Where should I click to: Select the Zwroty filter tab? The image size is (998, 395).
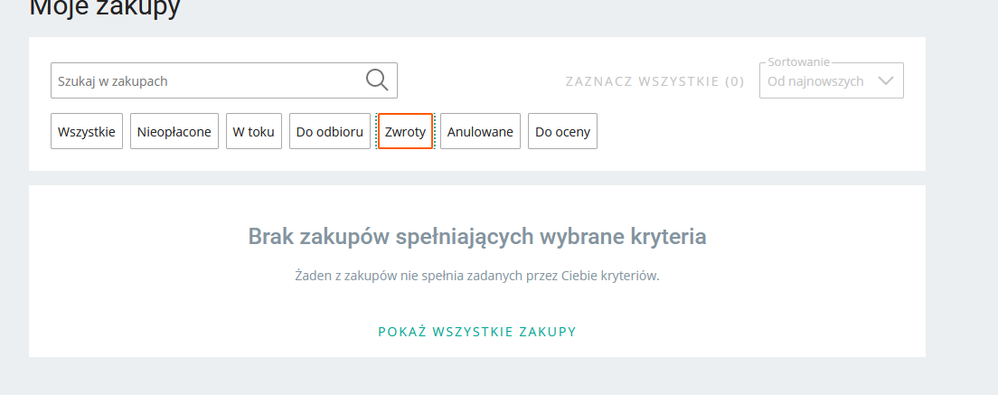pos(405,131)
